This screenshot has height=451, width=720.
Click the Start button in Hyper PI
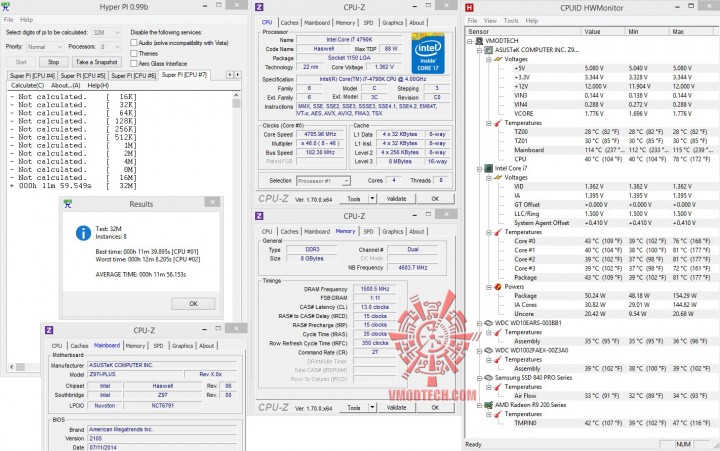tap(21, 62)
